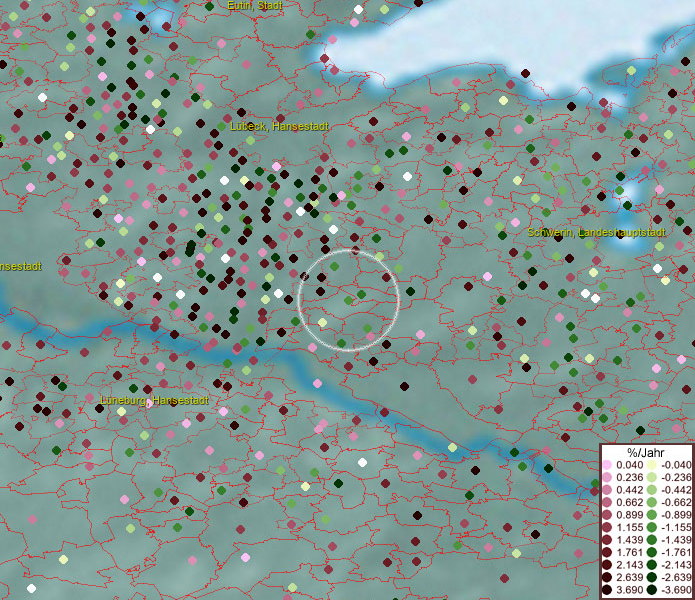Click the -1.761 legend value text

click(673, 553)
